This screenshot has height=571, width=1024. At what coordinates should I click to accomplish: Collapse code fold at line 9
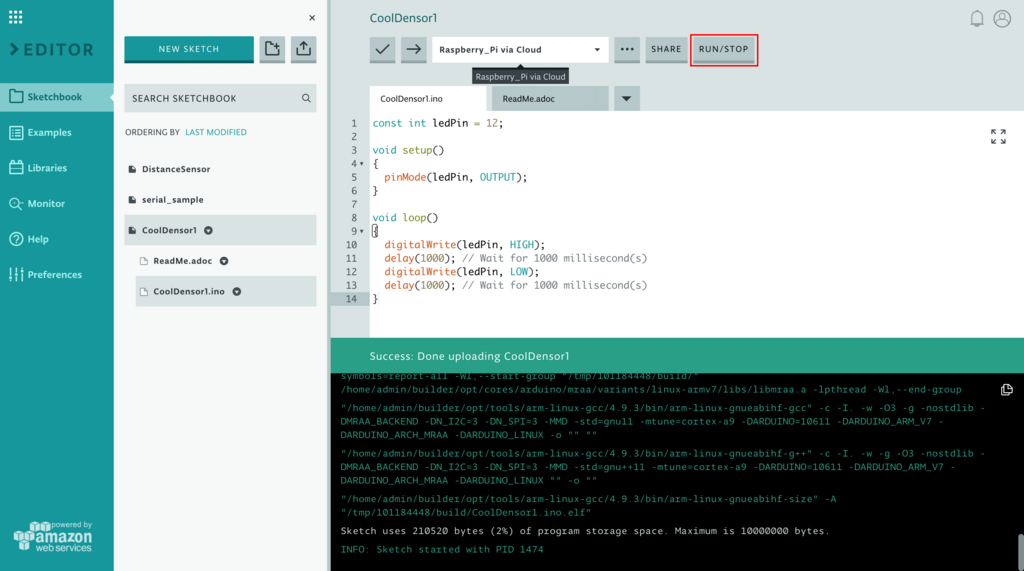point(362,231)
